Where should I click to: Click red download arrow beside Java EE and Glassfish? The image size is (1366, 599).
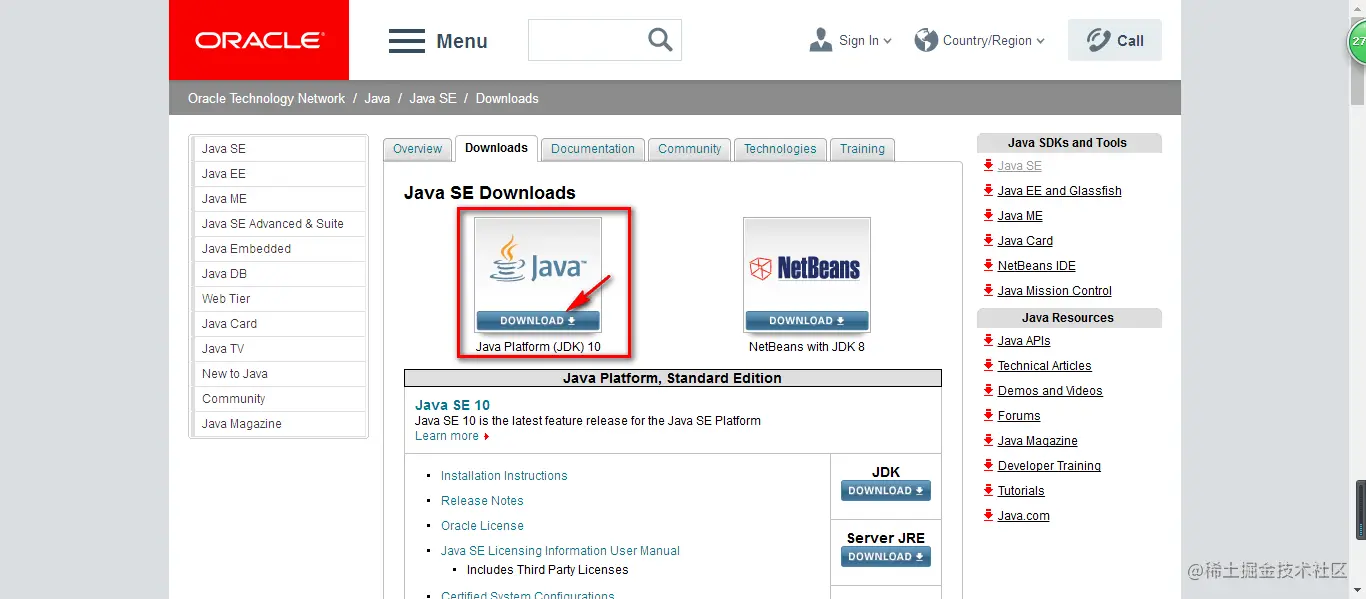[x=988, y=190]
